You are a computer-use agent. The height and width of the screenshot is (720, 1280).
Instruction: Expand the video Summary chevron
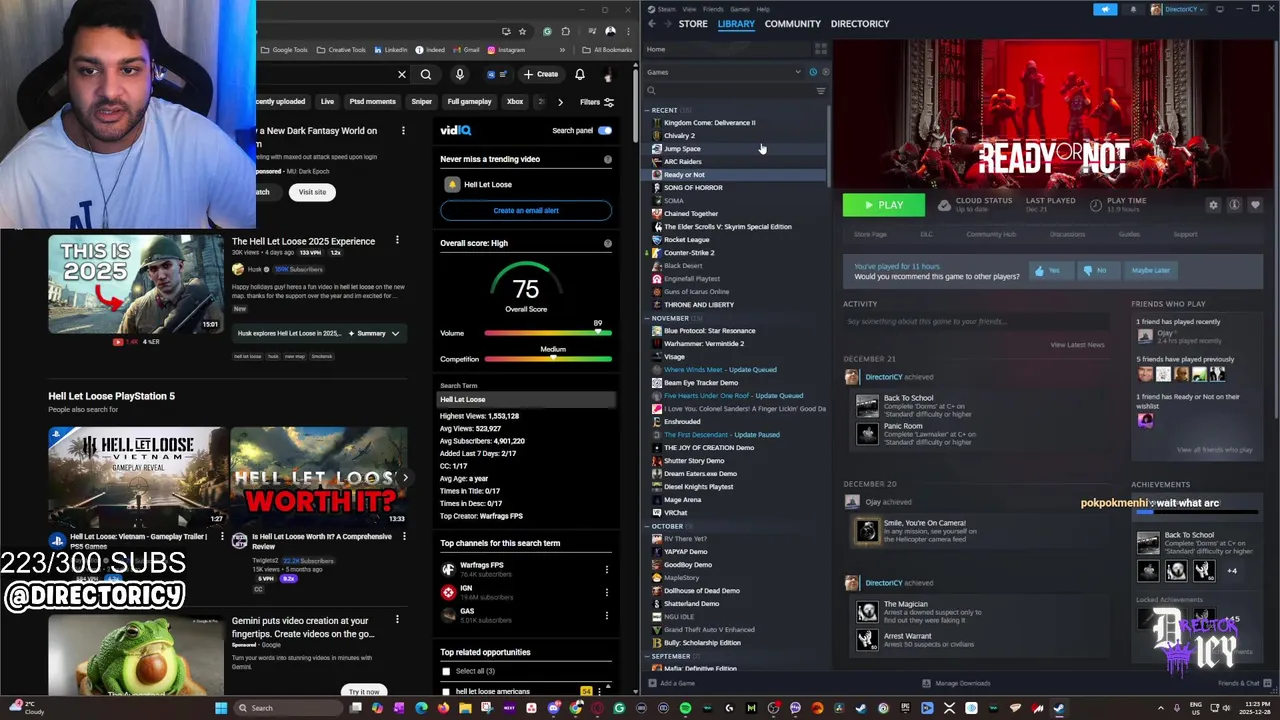coord(395,333)
